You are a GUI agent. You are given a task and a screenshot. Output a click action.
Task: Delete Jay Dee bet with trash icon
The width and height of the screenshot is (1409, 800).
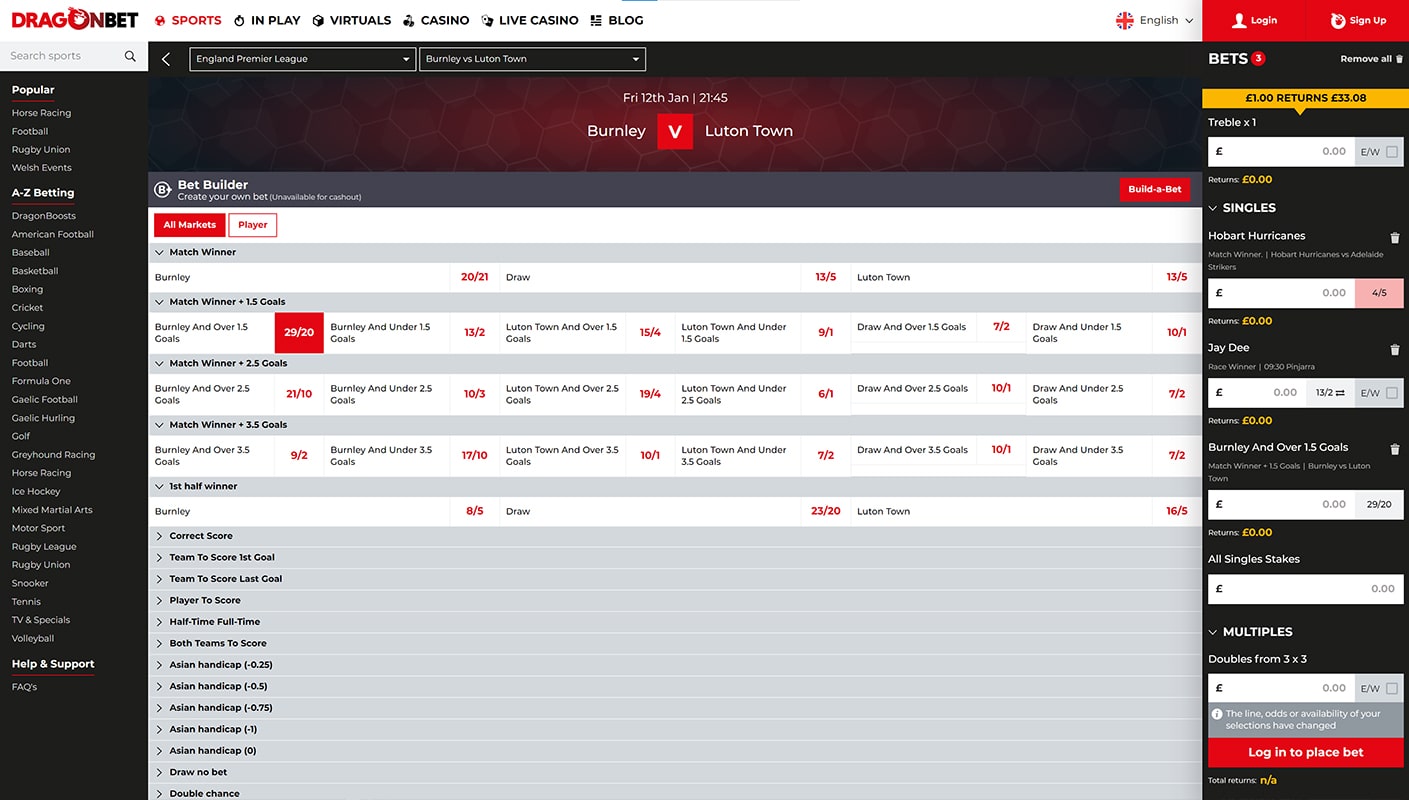(1395, 350)
